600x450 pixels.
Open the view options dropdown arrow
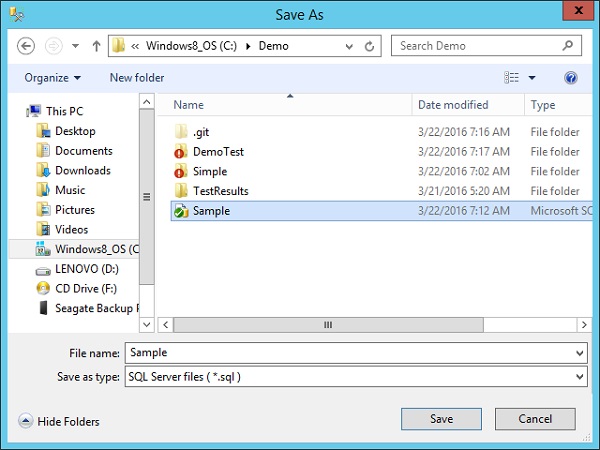point(532,78)
